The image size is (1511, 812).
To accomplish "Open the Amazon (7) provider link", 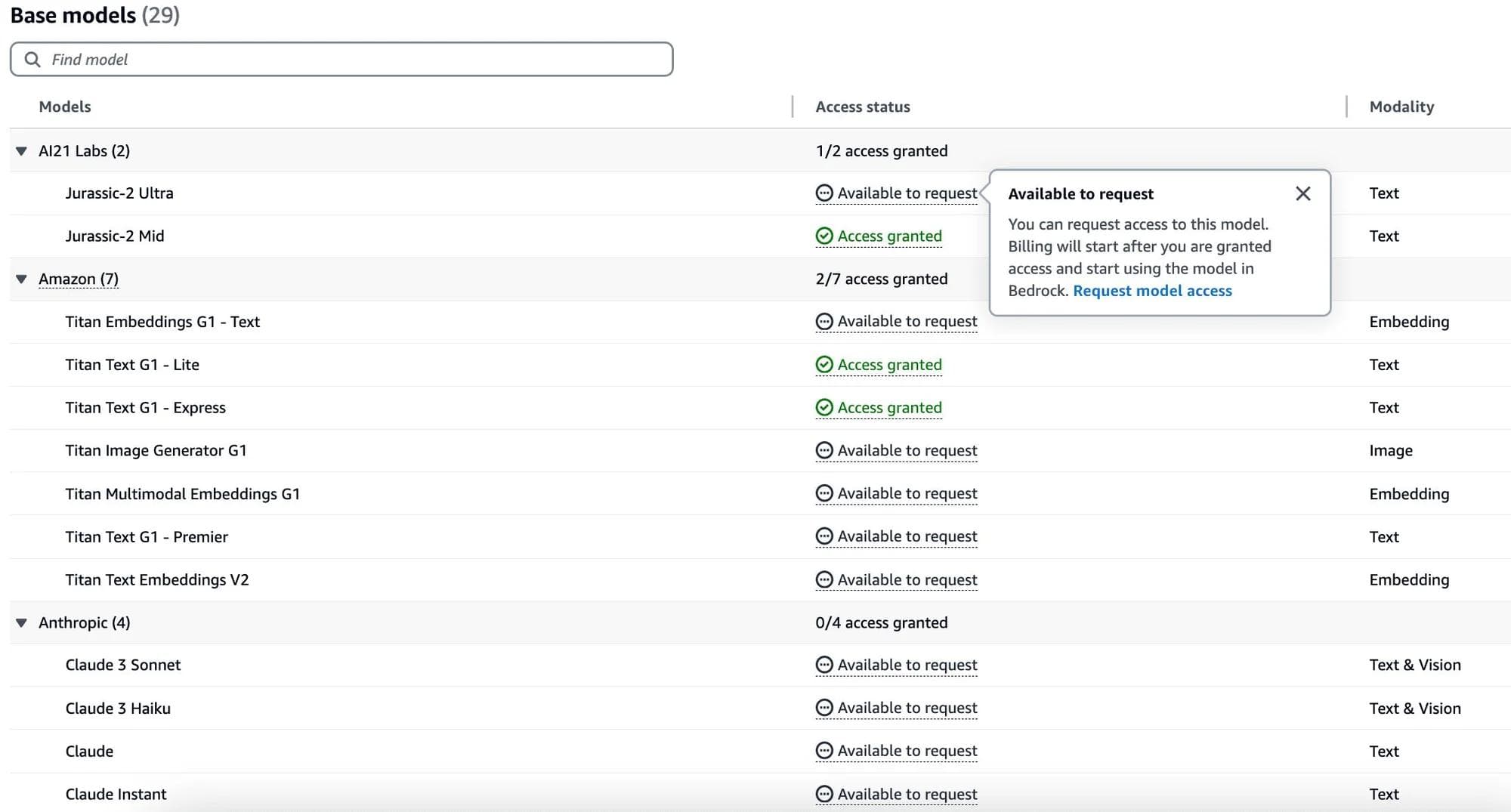I will point(79,279).
